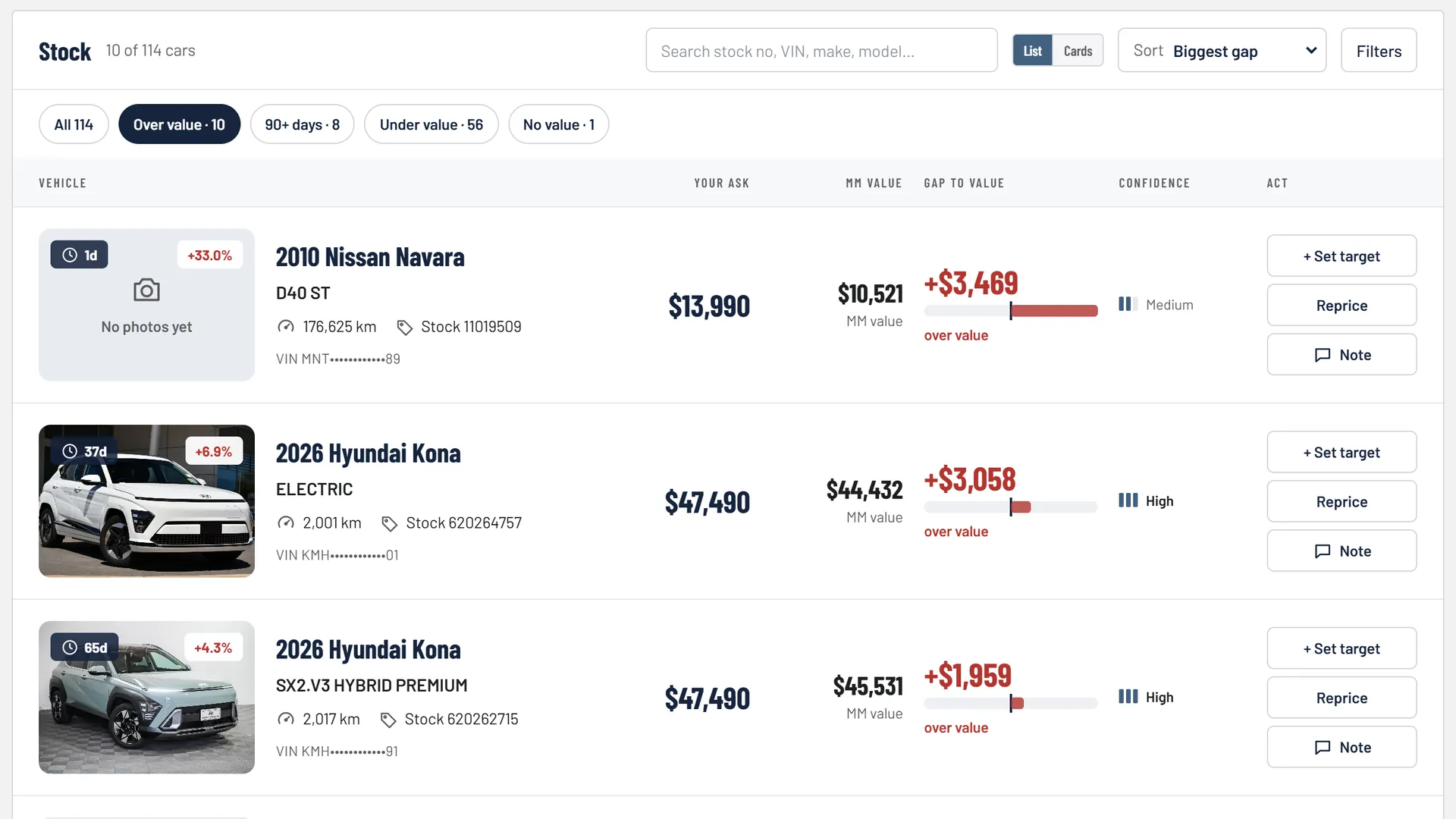Select the 90+ days · 8 tab
This screenshot has height=819, width=1456.
[x=302, y=124]
